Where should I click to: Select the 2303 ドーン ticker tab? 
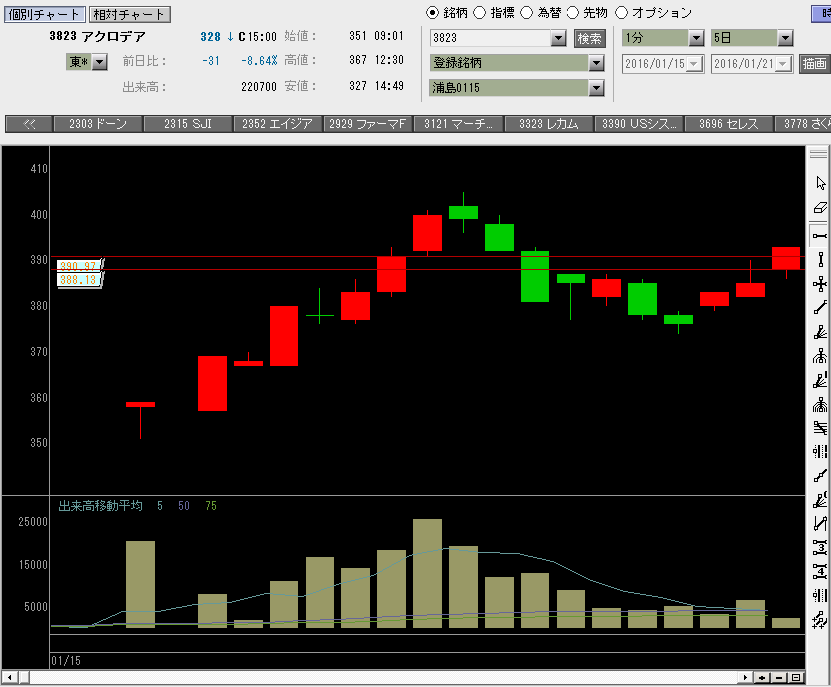(98, 124)
